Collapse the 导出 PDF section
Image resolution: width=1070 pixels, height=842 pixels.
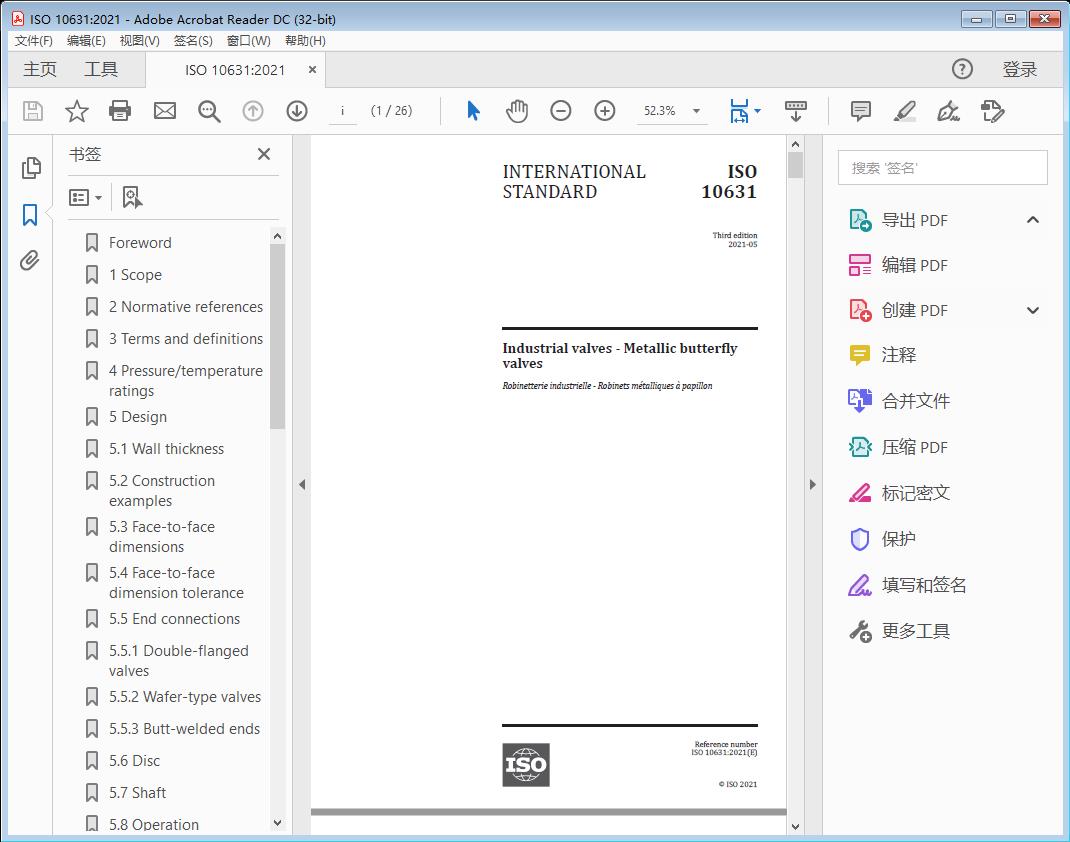1033,220
